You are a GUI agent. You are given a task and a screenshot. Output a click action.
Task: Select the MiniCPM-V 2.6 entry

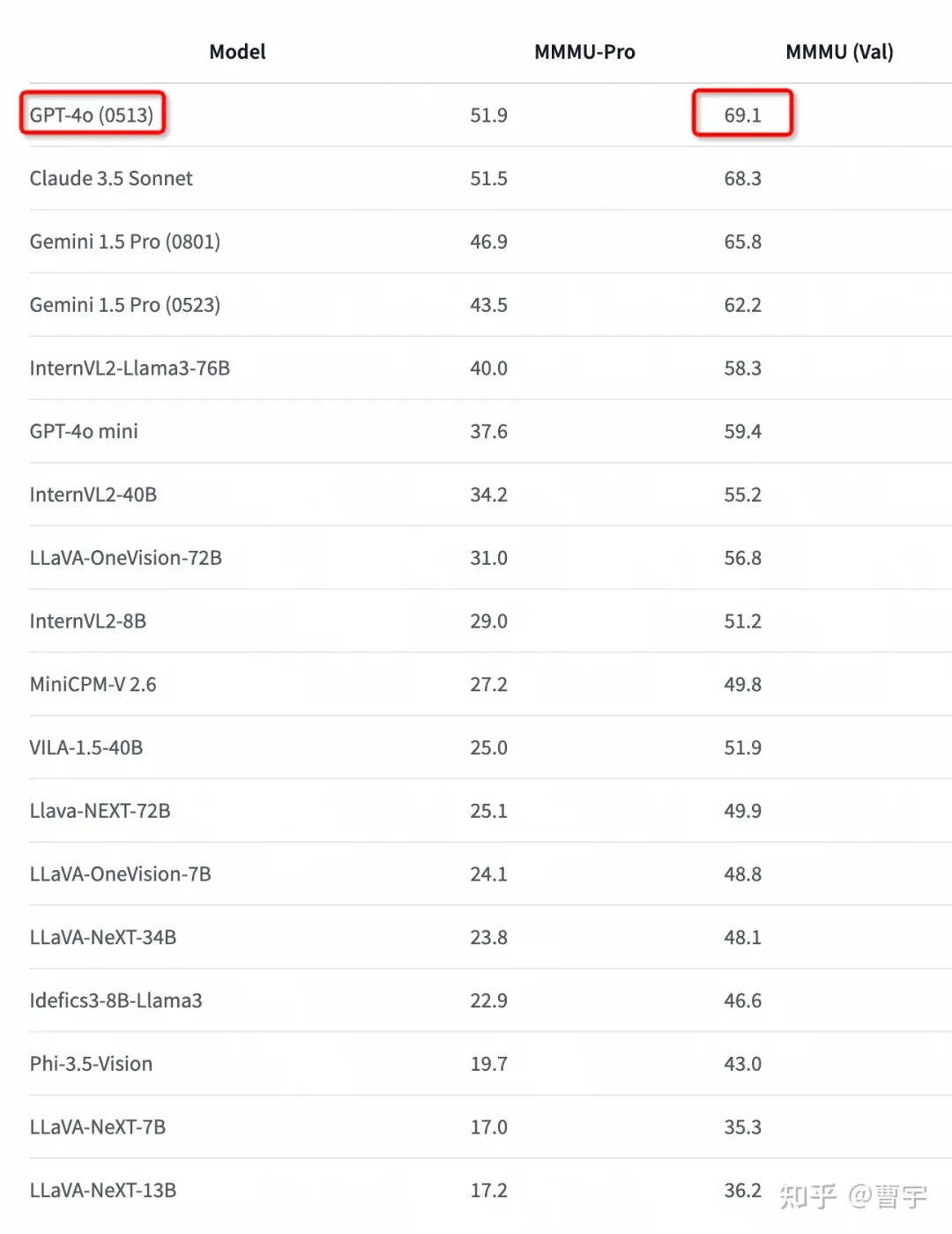[x=93, y=684]
